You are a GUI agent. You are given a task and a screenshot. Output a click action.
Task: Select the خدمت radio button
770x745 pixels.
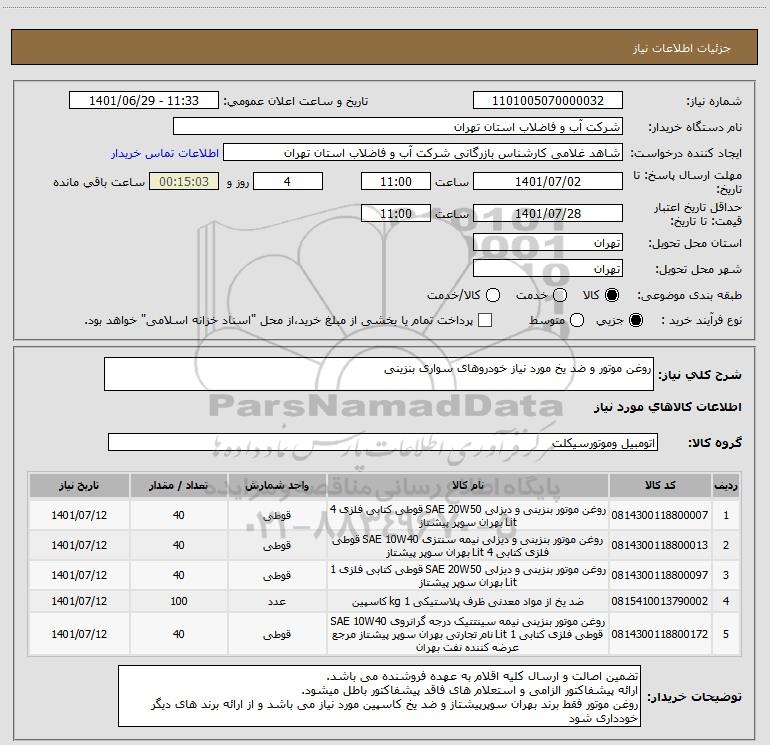click(560, 295)
